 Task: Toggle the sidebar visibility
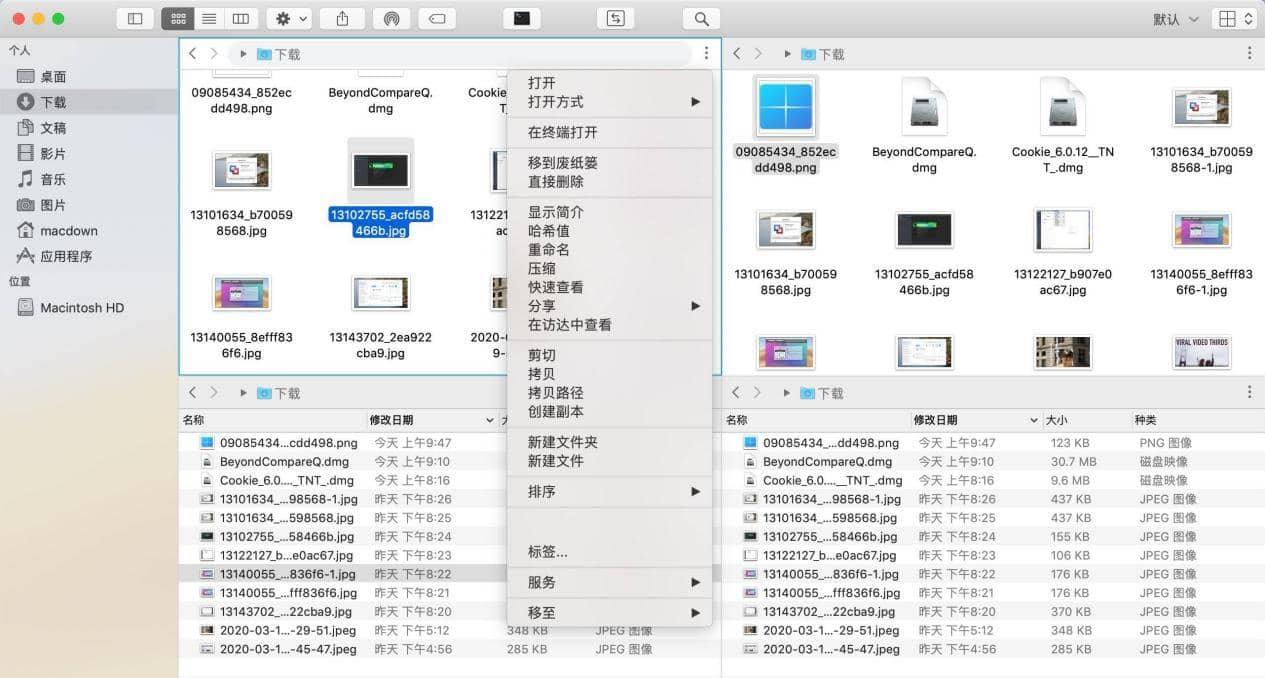tap(135, 17)
